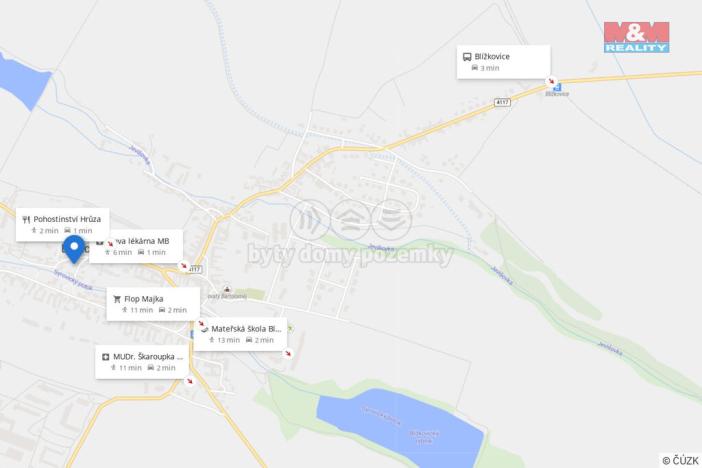
Task: Click the shopping cart icon for Flop Majka
Action: (x=117, y=299)
